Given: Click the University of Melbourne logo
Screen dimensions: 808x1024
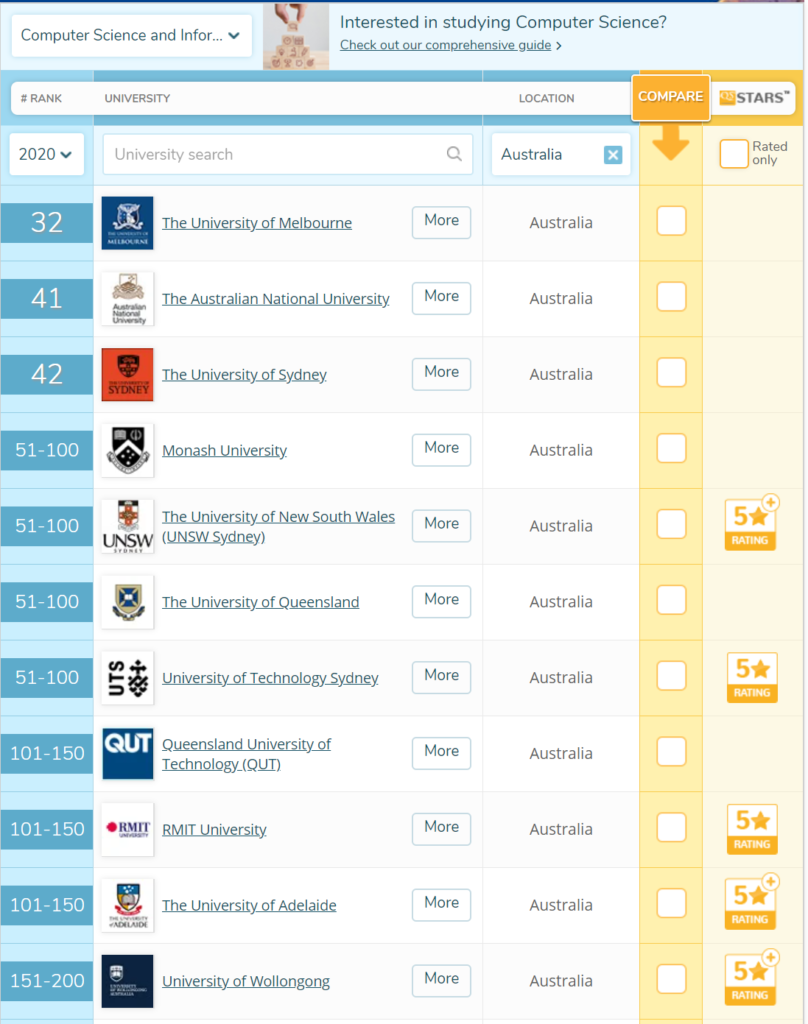Looking at the screenshot, I should (127, 223).
